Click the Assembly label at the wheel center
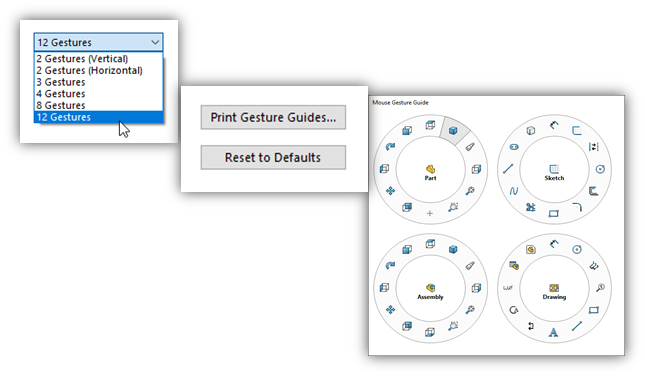 click(430, 297)
